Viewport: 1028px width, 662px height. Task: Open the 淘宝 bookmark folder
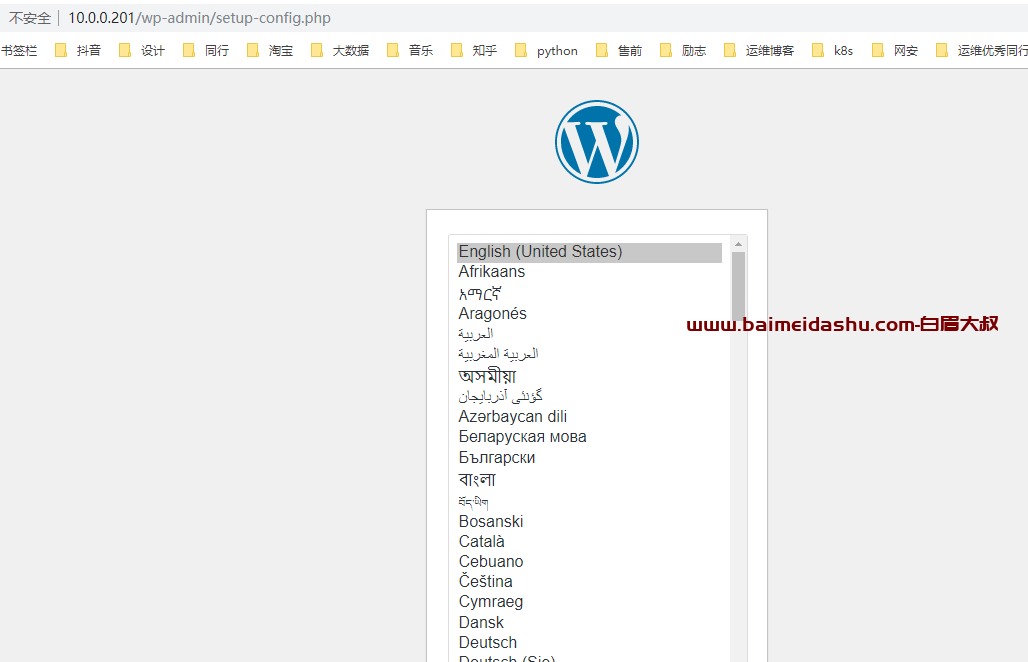point(269,50)
